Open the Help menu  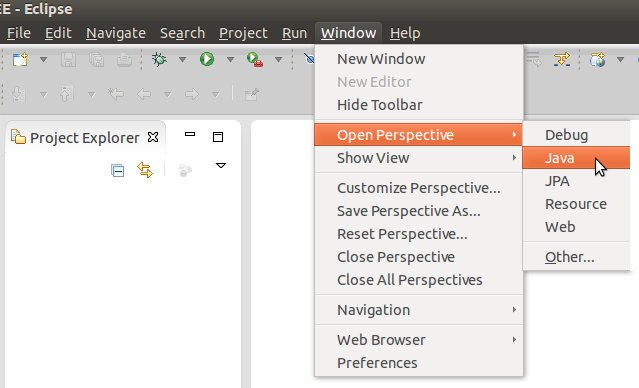405,33
